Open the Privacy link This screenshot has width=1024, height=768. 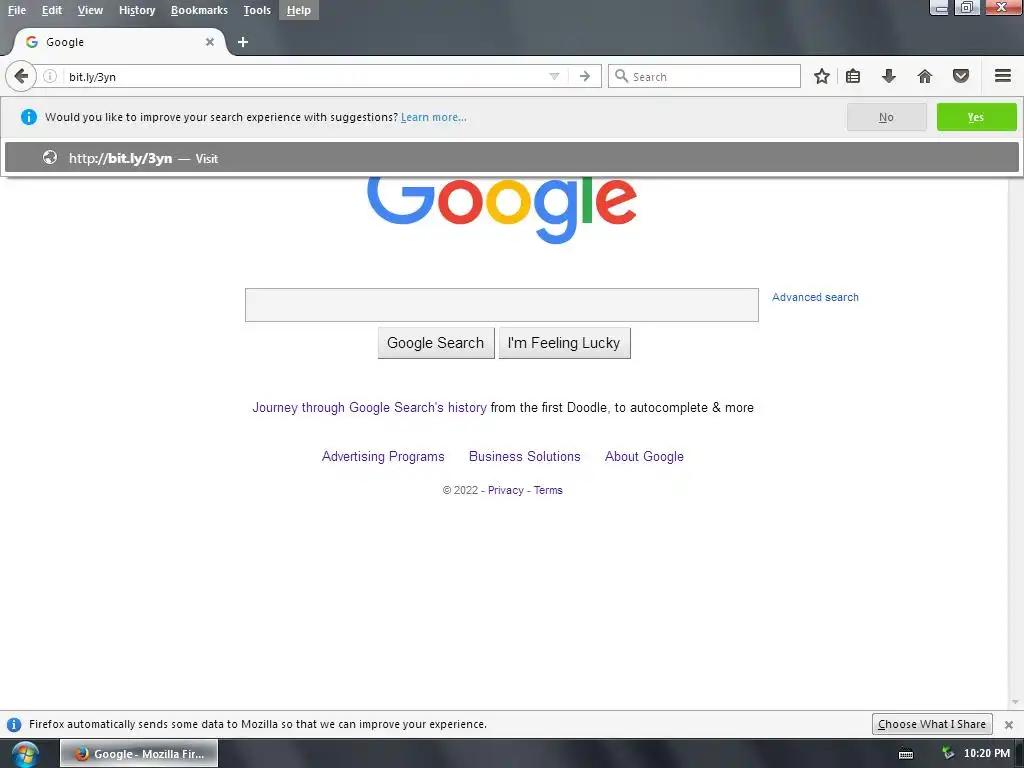click(x=505, y=490)
